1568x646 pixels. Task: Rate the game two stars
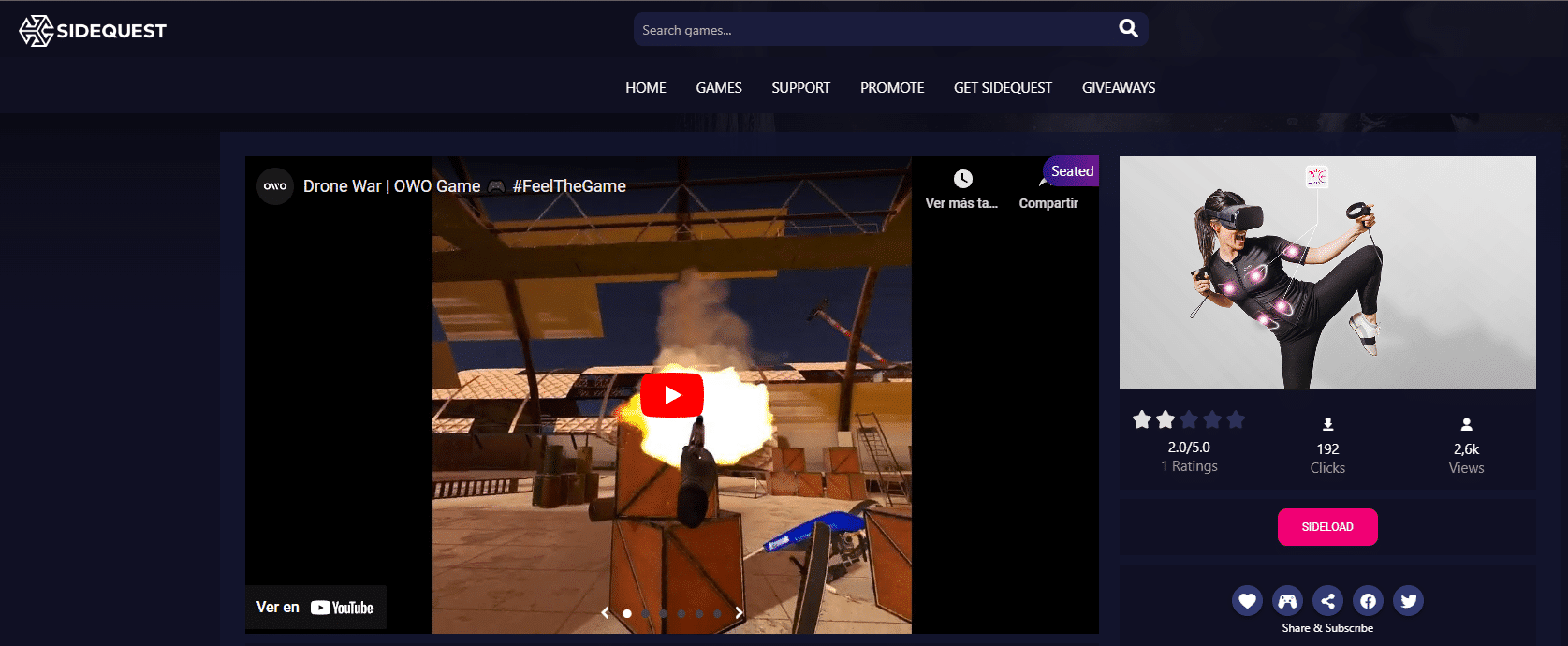click(1165, 419)
